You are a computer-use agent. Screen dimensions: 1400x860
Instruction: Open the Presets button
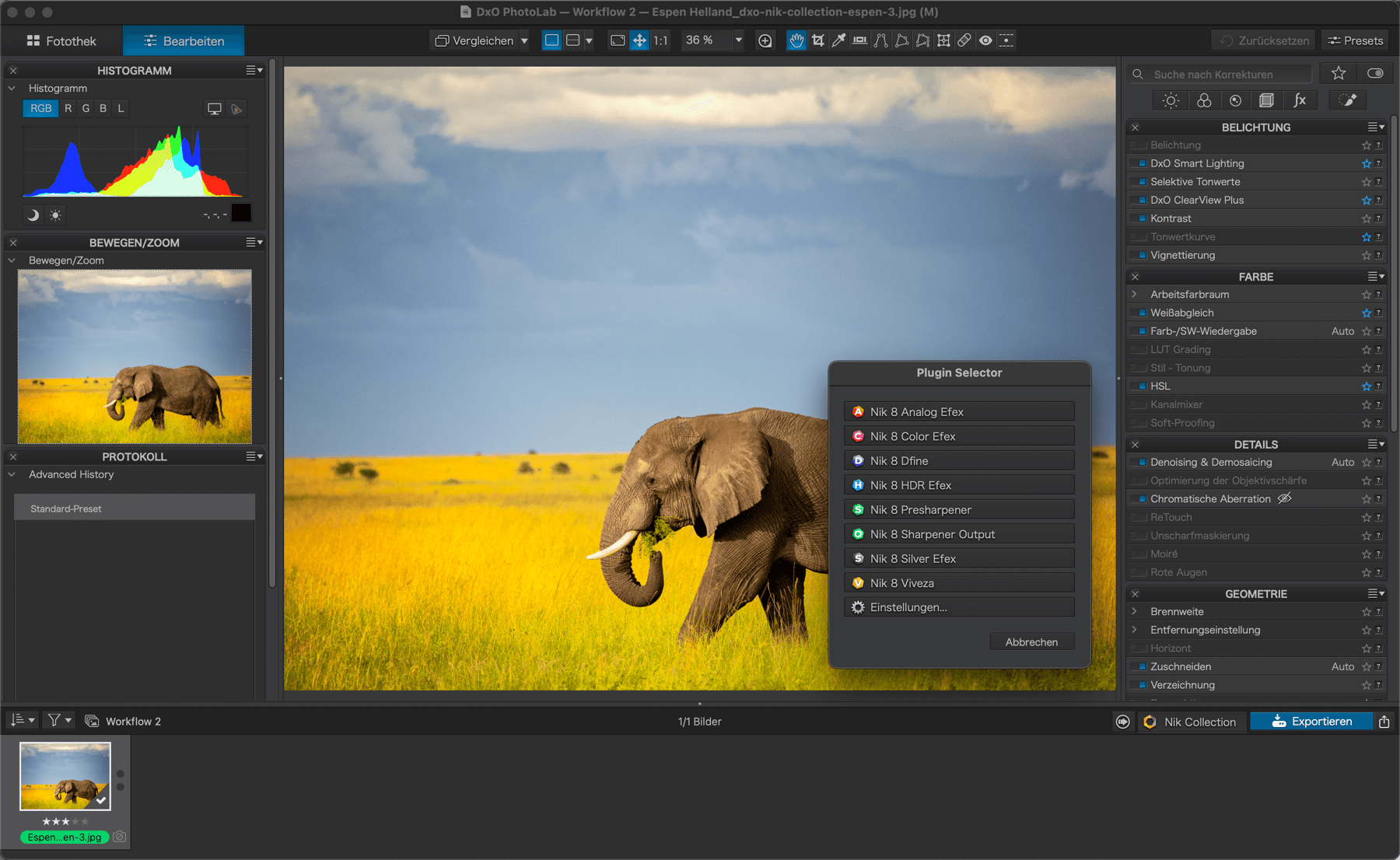(x=1355, y=40)
